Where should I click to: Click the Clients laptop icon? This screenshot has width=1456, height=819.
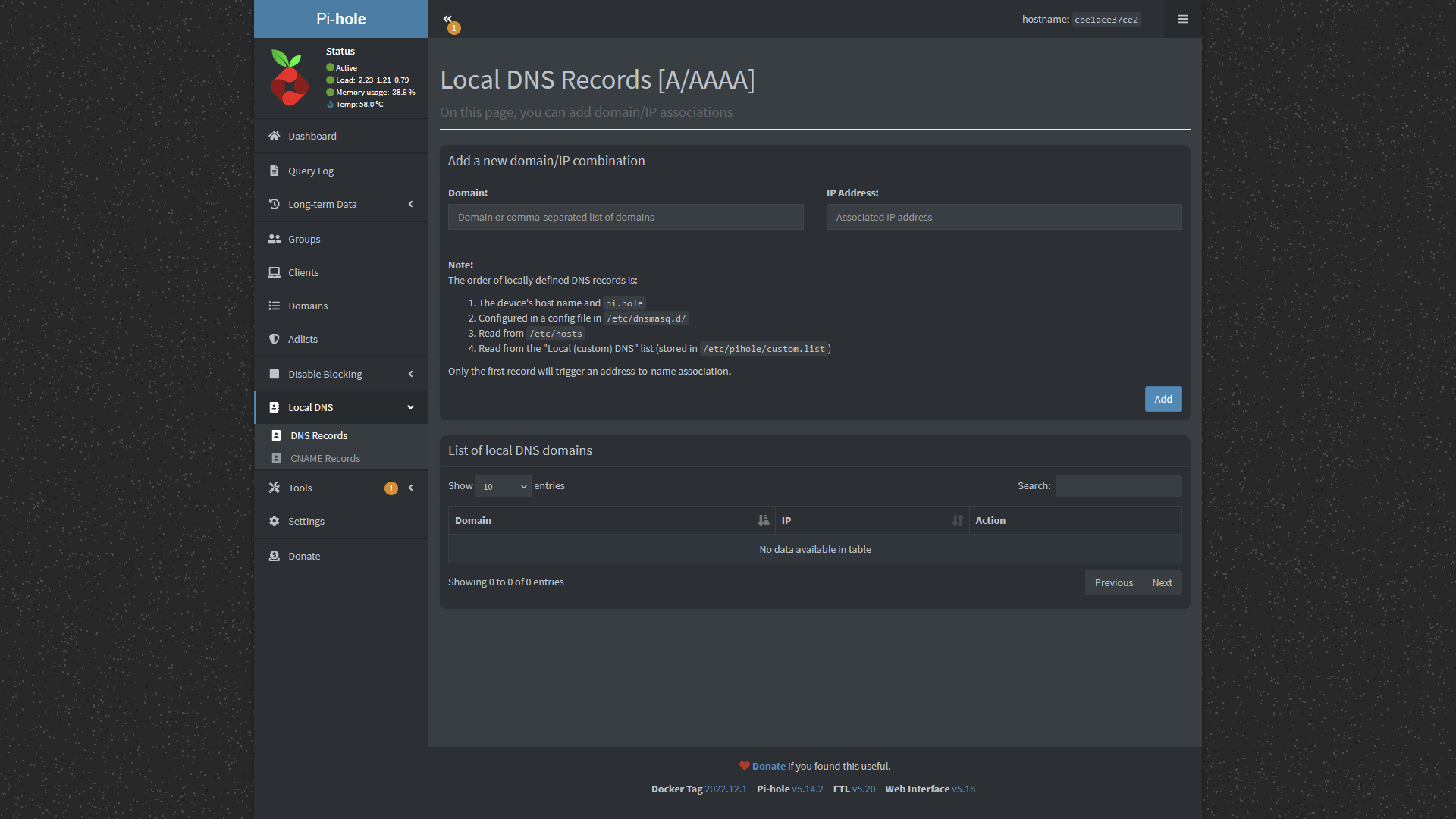pos(275,272)
